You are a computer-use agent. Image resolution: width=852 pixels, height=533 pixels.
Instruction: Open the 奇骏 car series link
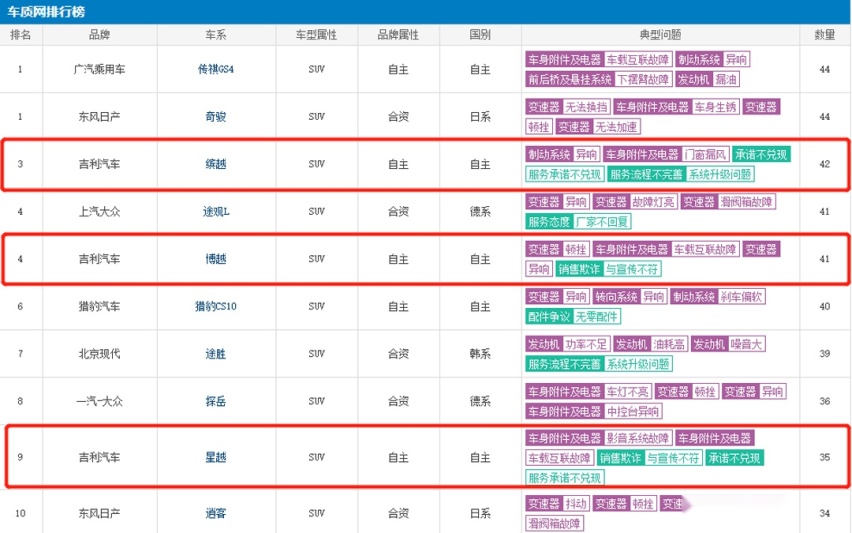[x=216, y=116]
